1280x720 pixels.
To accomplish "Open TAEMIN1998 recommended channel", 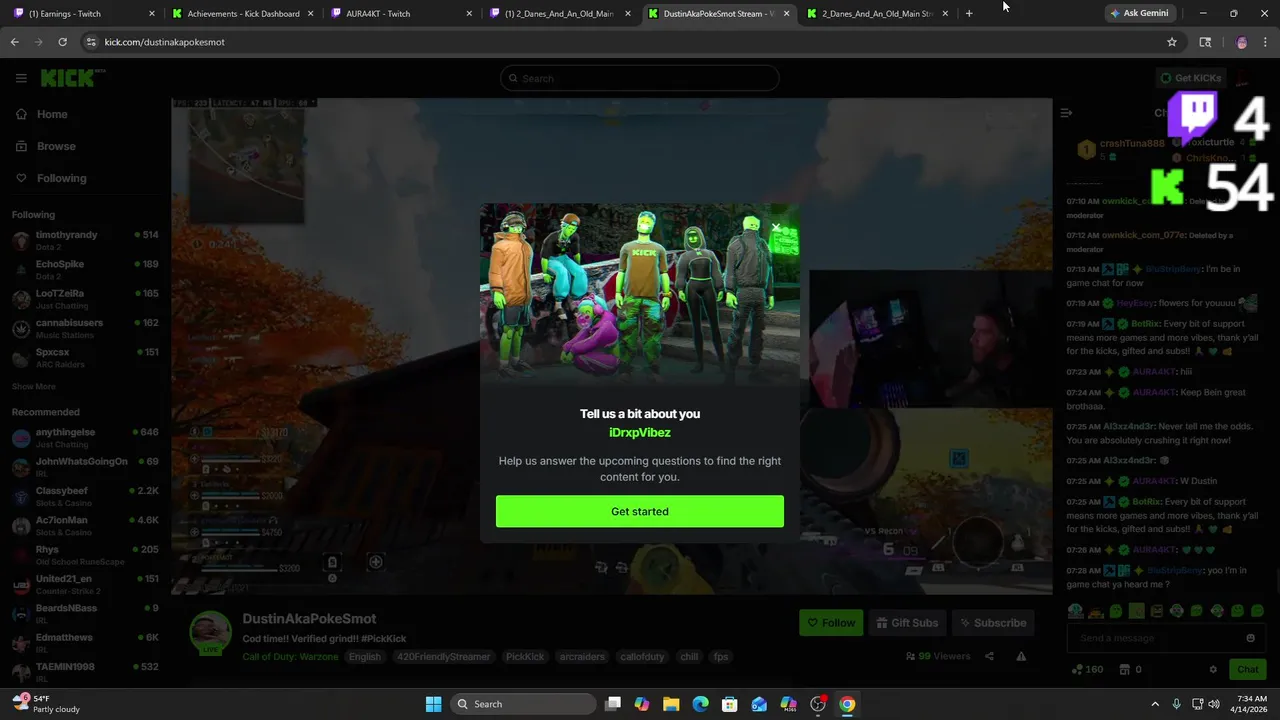I will coord(85,672).
